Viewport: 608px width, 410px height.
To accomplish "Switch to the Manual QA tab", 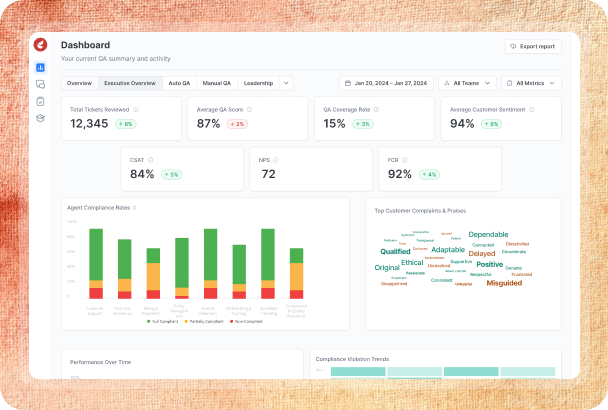I will tap(216, 83).
